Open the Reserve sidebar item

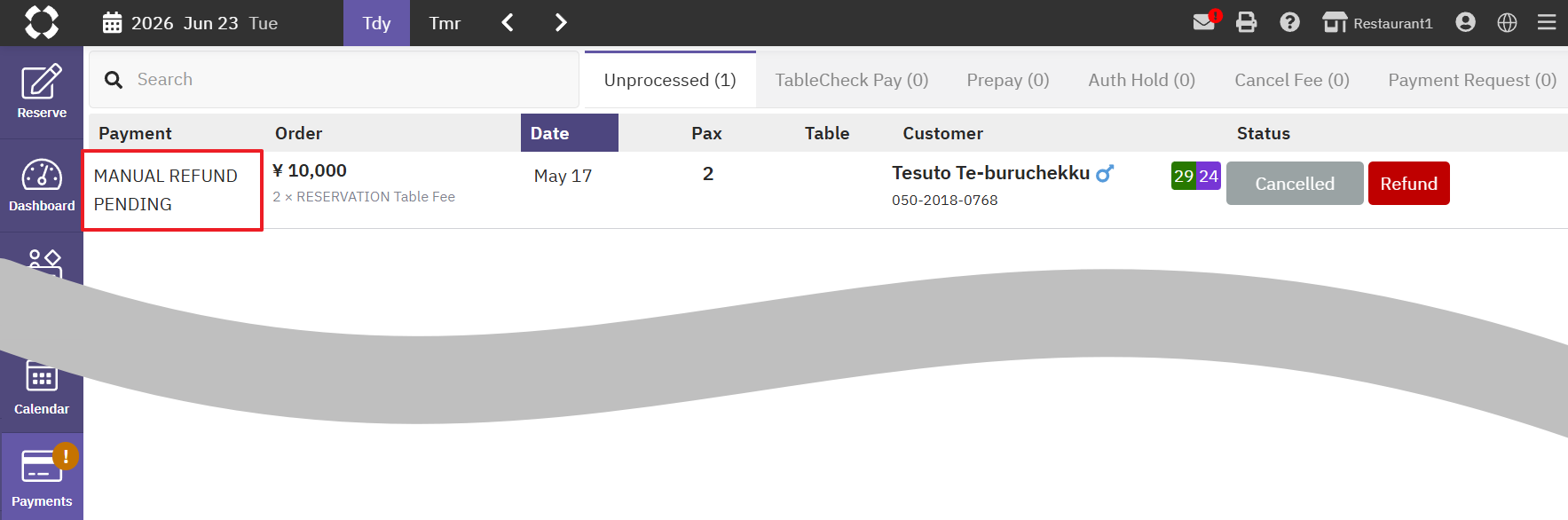[x=42, y=92]
